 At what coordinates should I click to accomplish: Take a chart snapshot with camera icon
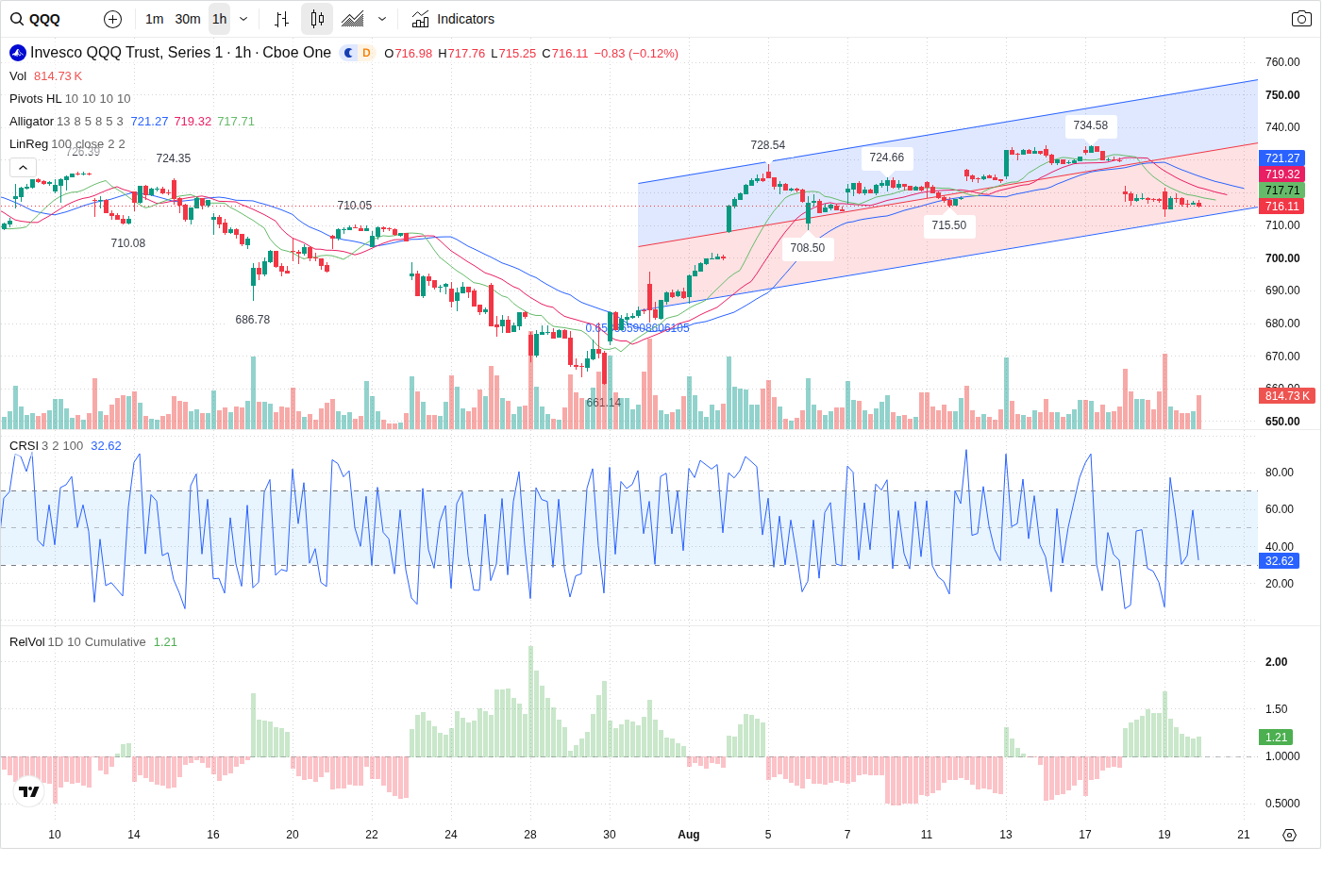(1301, 19)
